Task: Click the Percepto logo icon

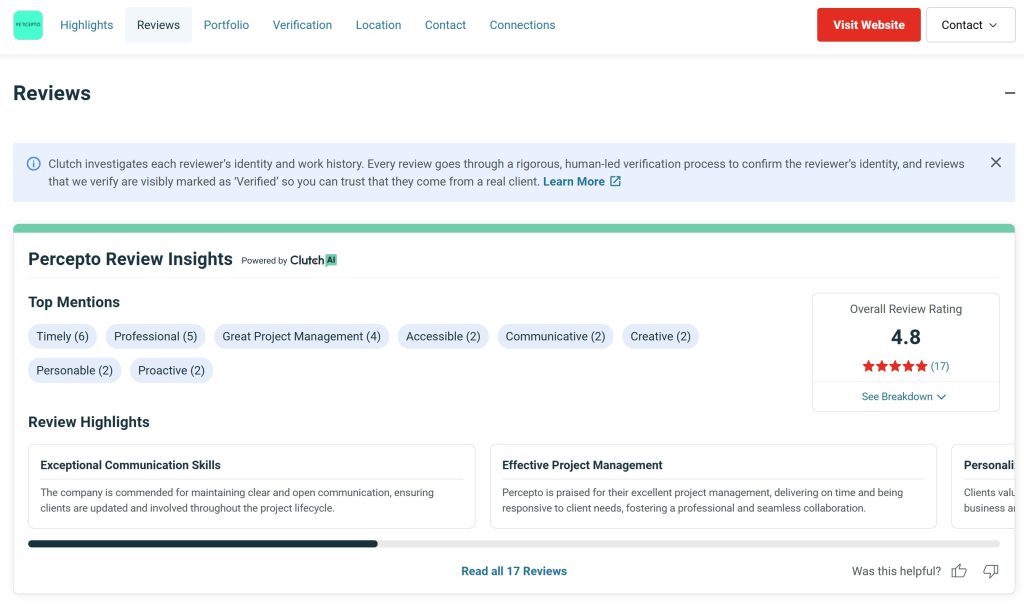Action: click(x=28, y=25)
